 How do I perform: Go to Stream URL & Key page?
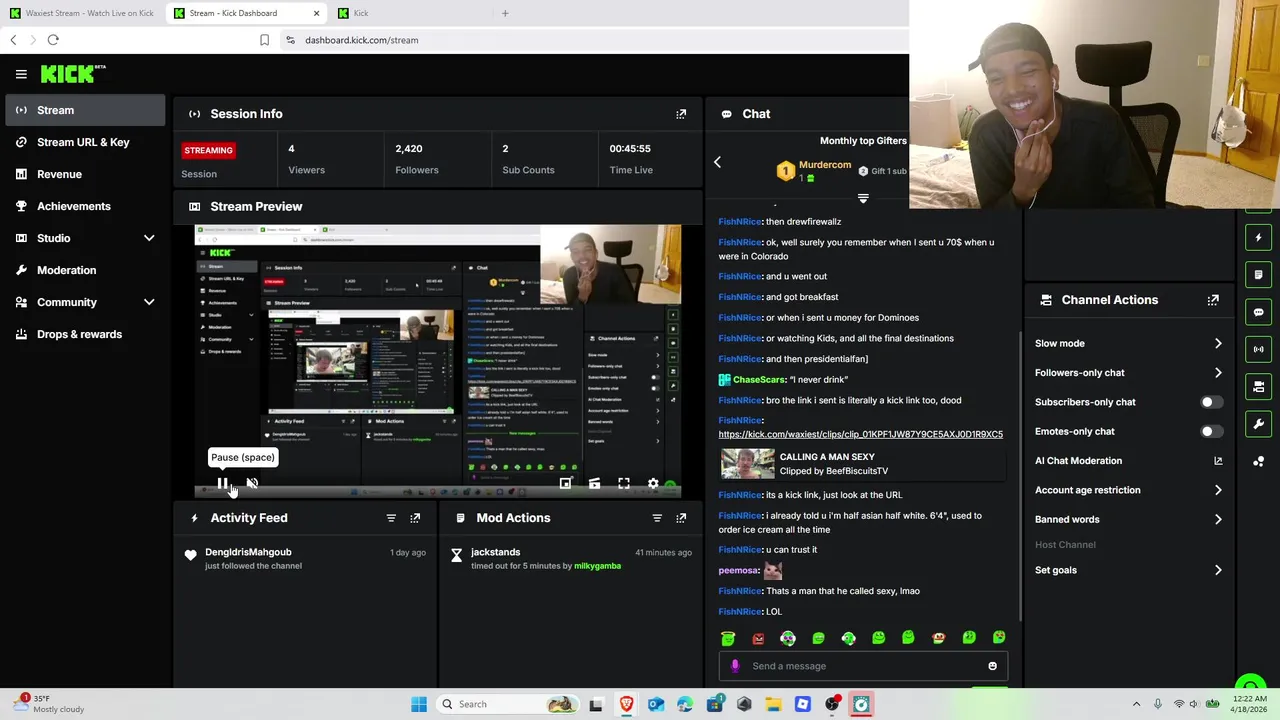pos(85,142)
